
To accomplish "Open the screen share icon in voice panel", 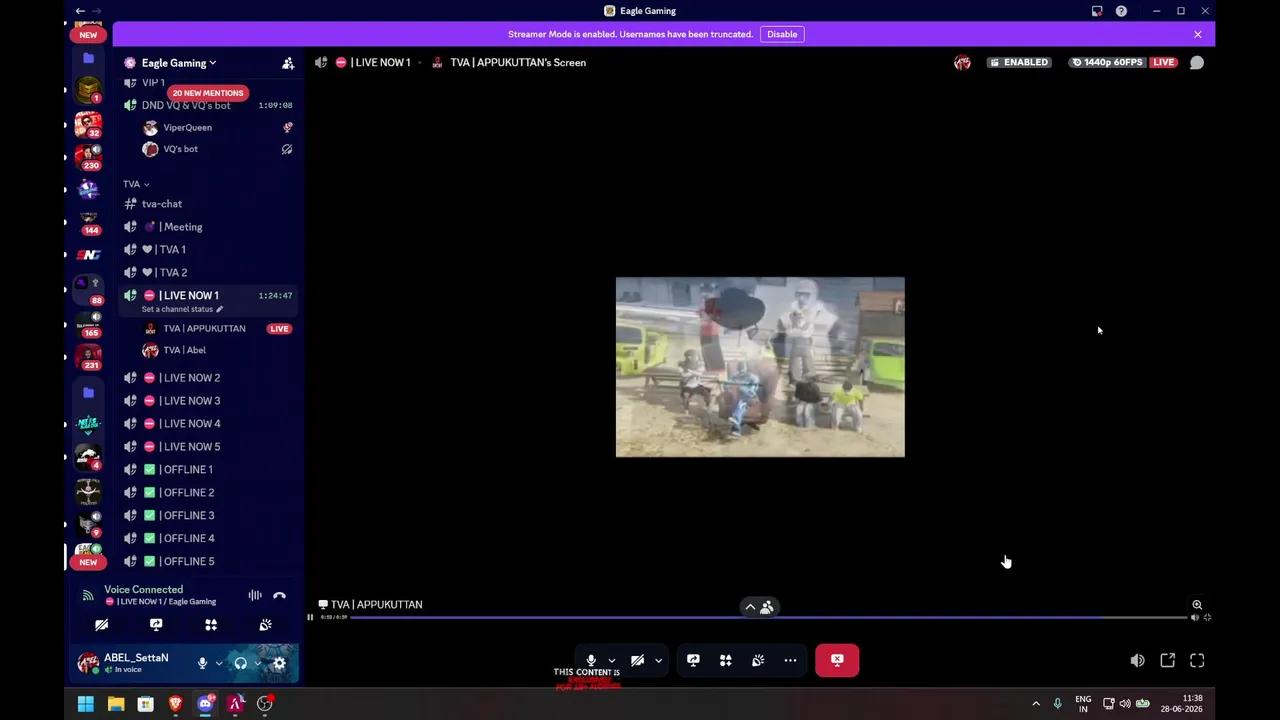I will (156, 624).
